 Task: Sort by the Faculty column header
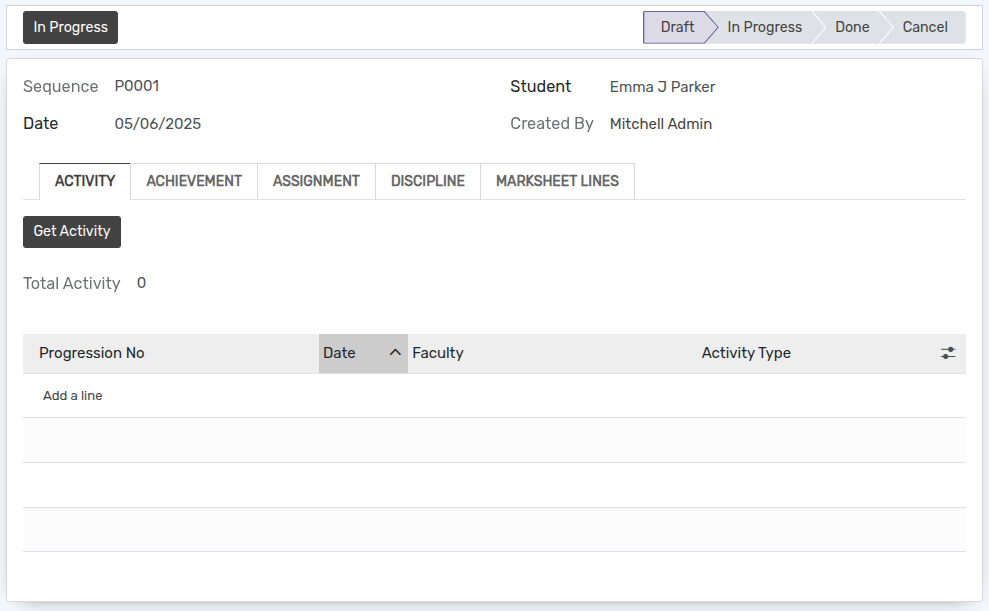[438, 353]
